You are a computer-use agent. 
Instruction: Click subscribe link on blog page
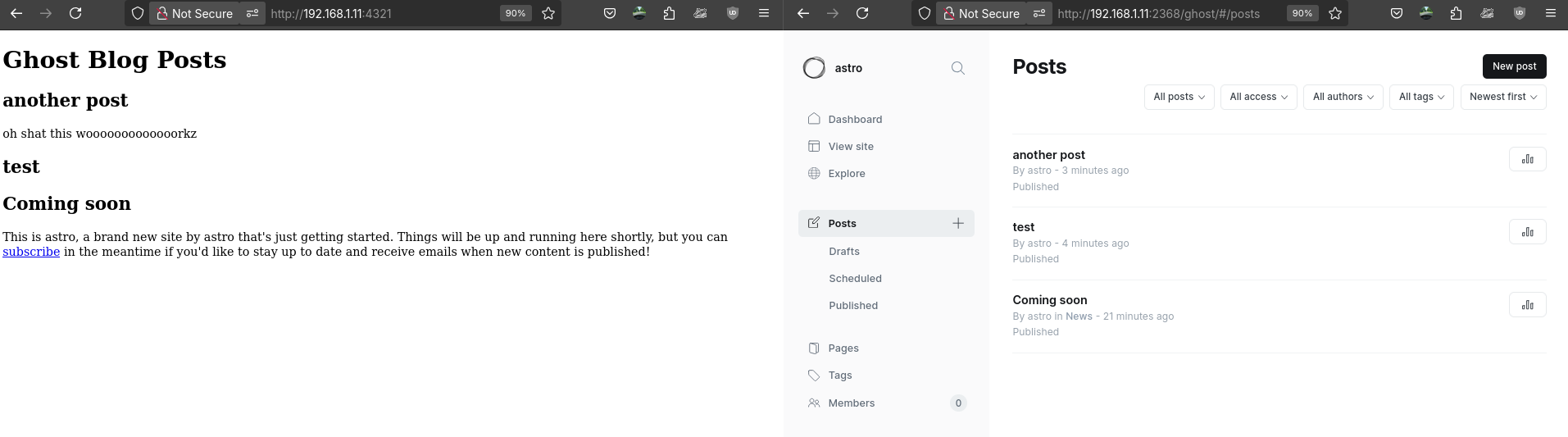click(x=31, y=252)
